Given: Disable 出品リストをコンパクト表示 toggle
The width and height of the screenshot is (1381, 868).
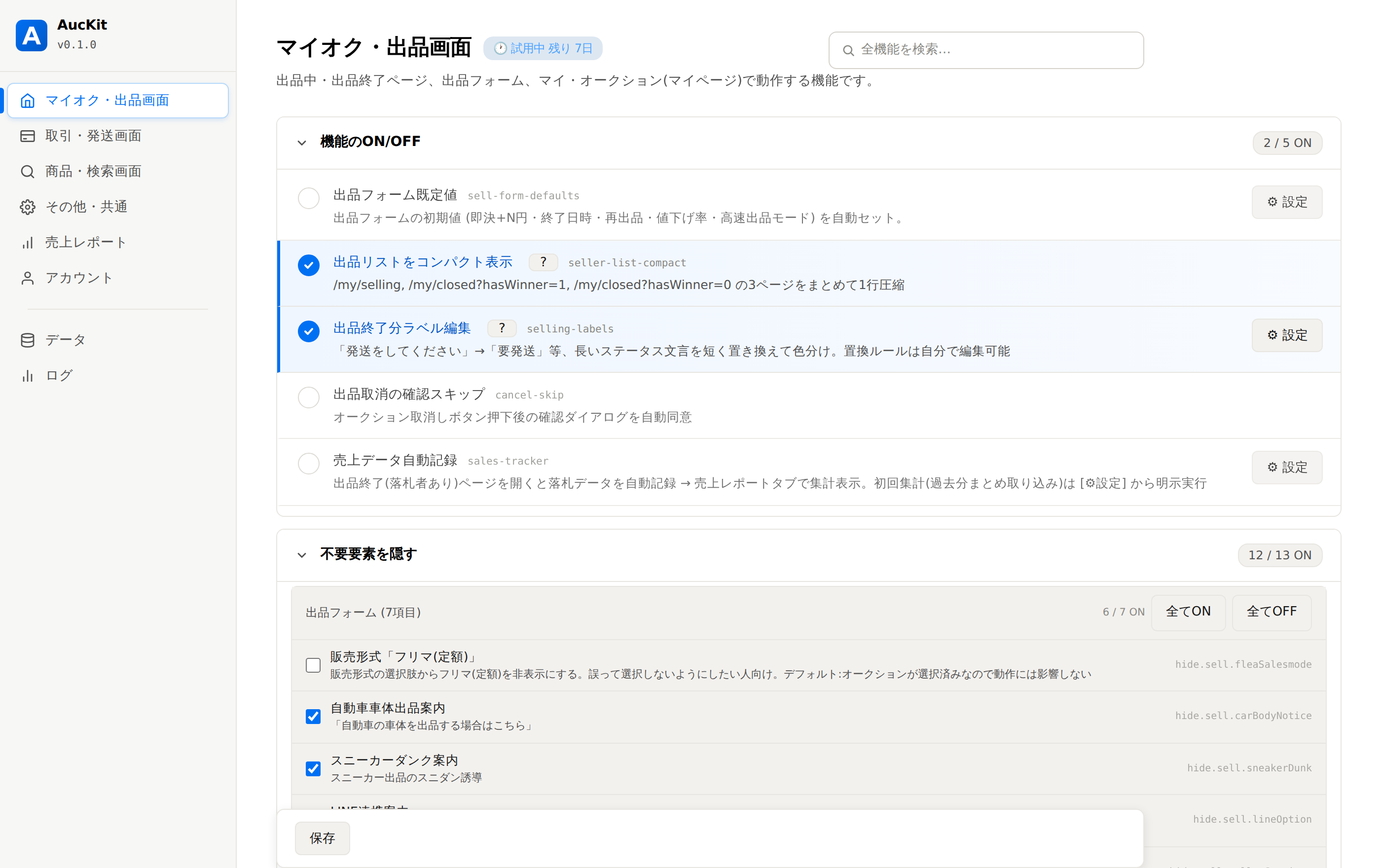Looking at the screenshot, I should (309, 265).
